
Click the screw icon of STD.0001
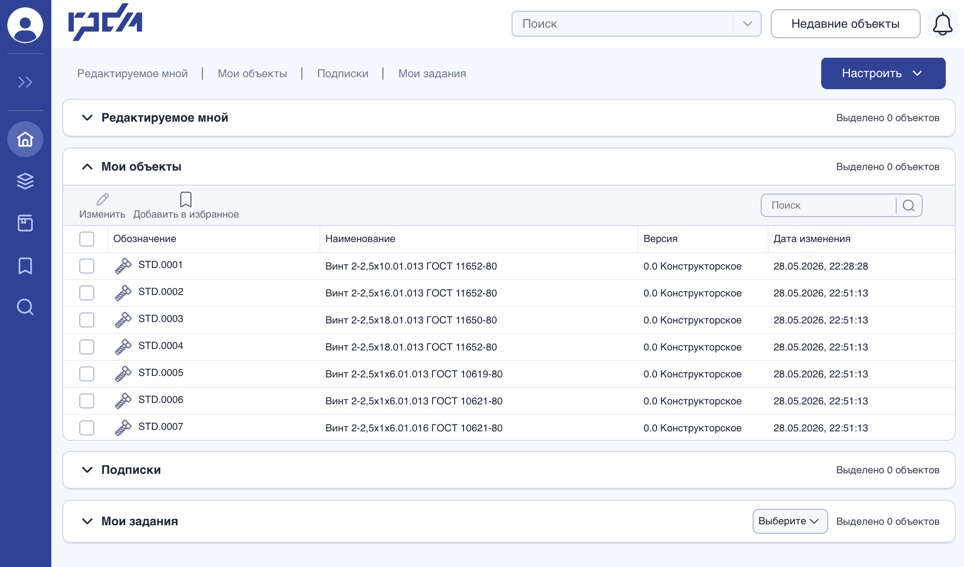123,266
